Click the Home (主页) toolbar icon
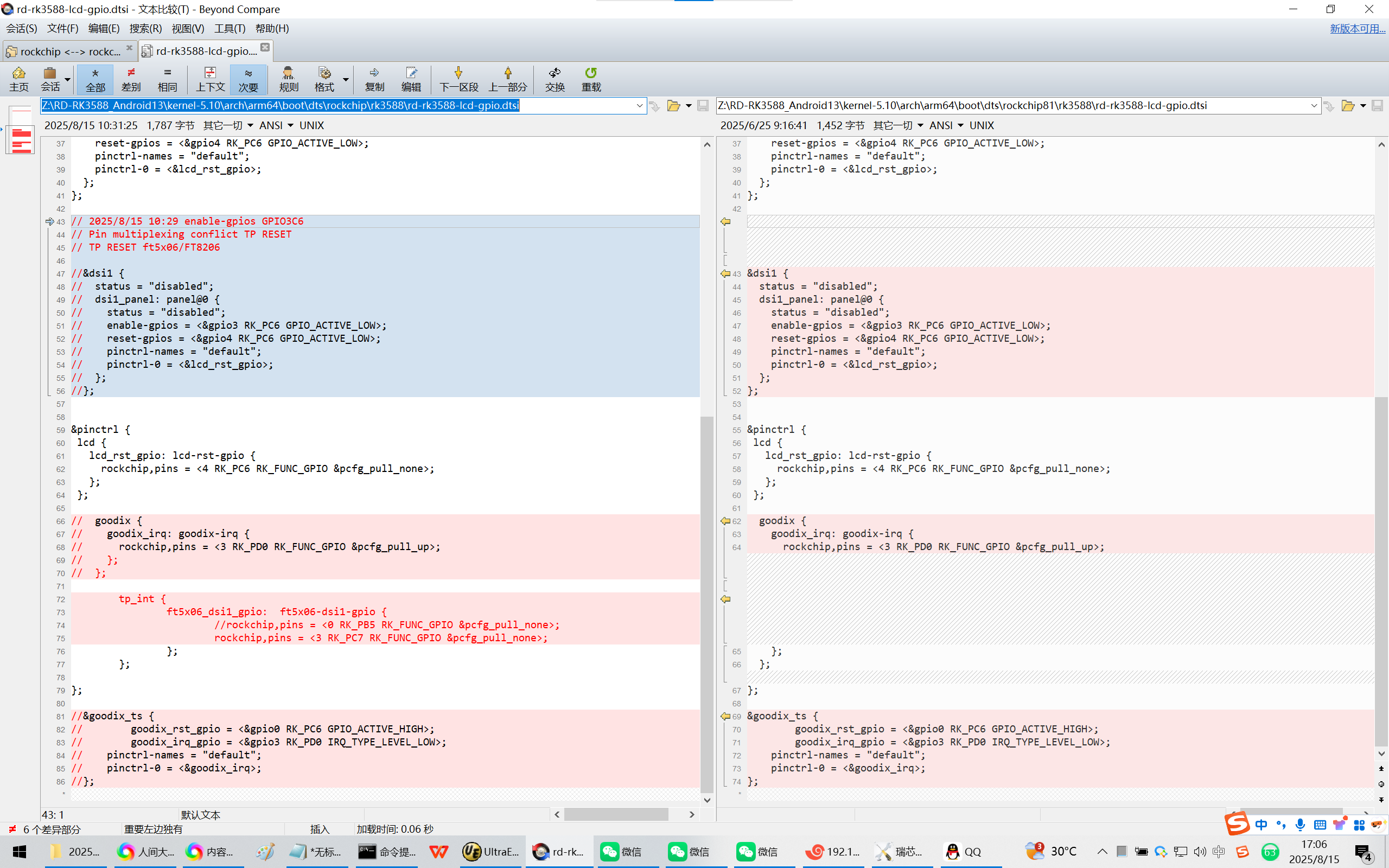The width and height of the screenshot is (1389, 868). pos(18,79)
